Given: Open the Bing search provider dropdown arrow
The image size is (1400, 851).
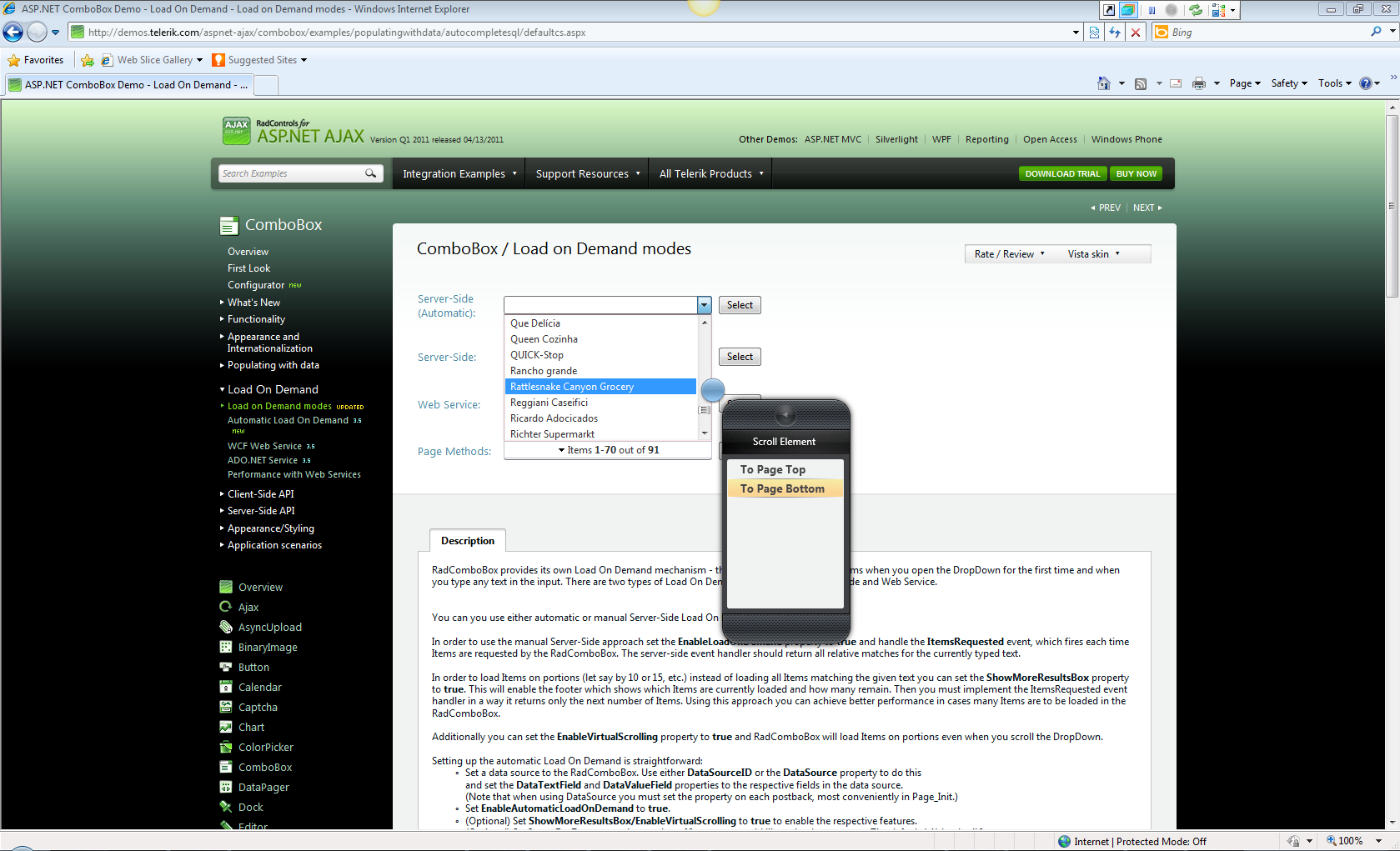Looking at the screenshot, I should coord(1392,32).
